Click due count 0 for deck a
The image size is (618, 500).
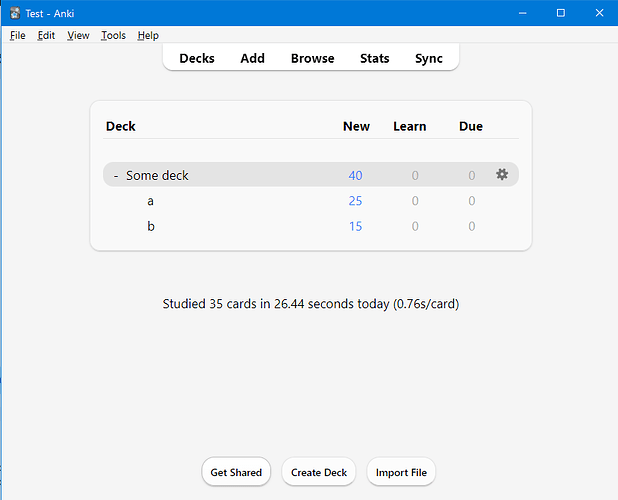click(472, 201)
